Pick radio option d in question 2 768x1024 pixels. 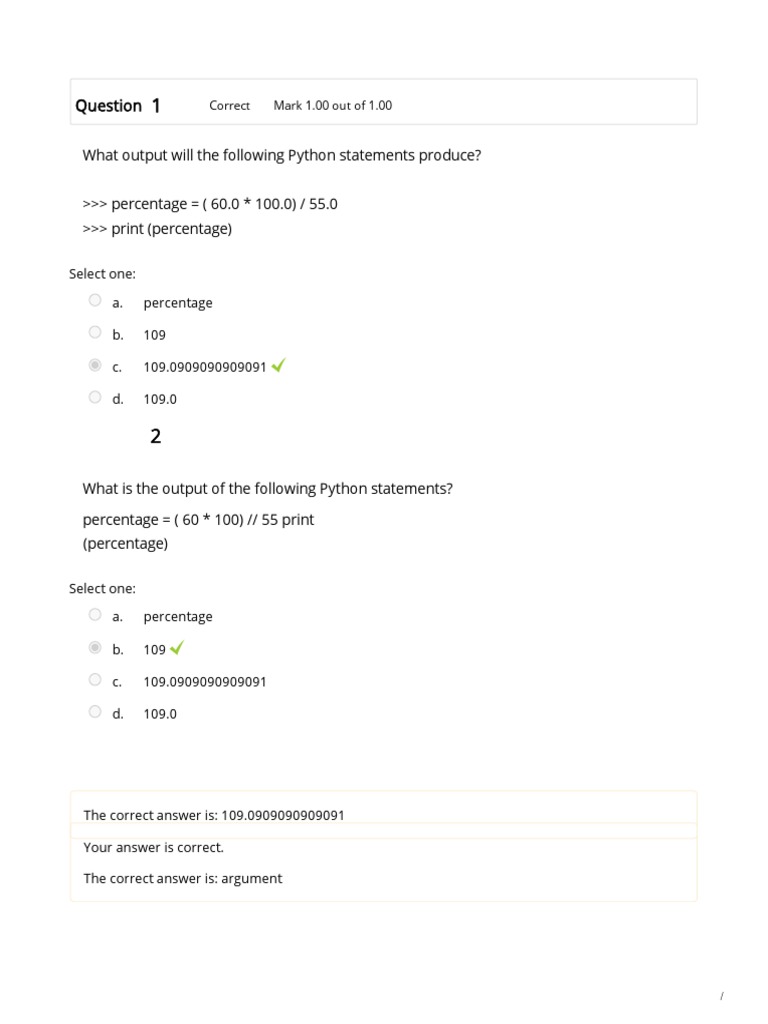point(95,712)
